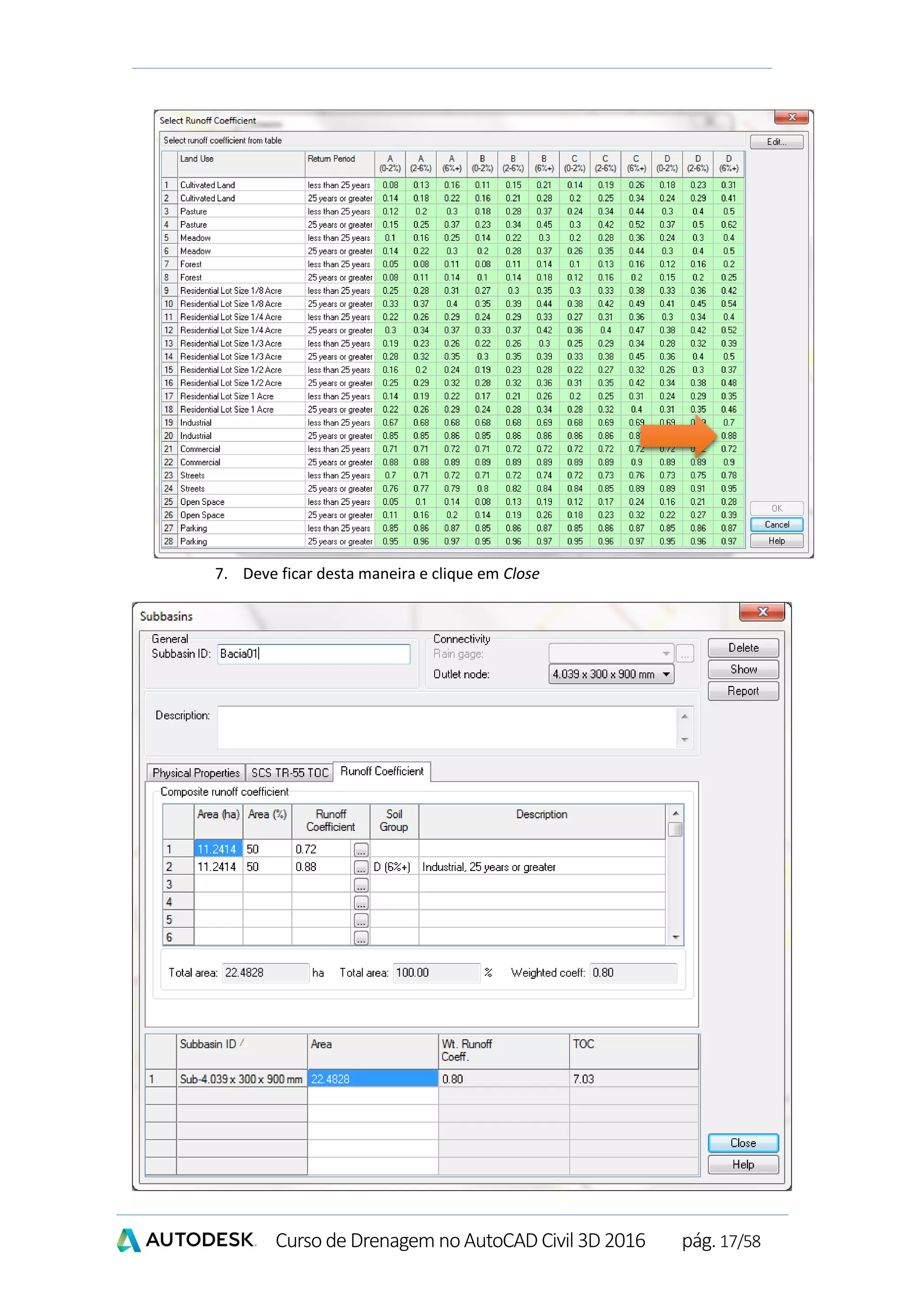Select row 1 Cultivated Land
Image resolution: width=924 pixels, height=1307 pixels.
click(453, 185)
